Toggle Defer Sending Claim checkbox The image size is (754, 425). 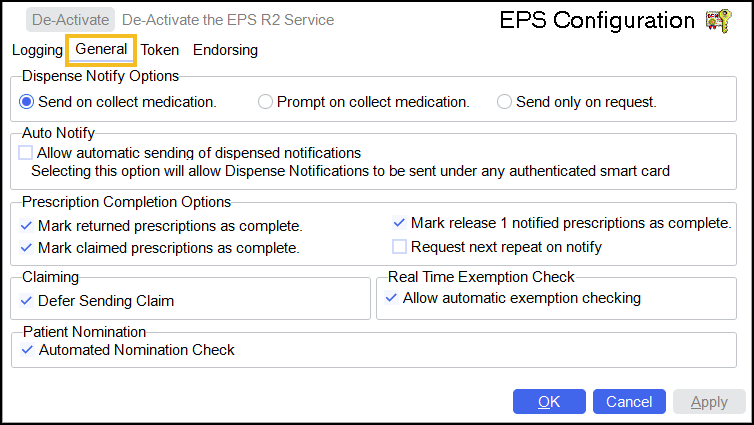27,300
